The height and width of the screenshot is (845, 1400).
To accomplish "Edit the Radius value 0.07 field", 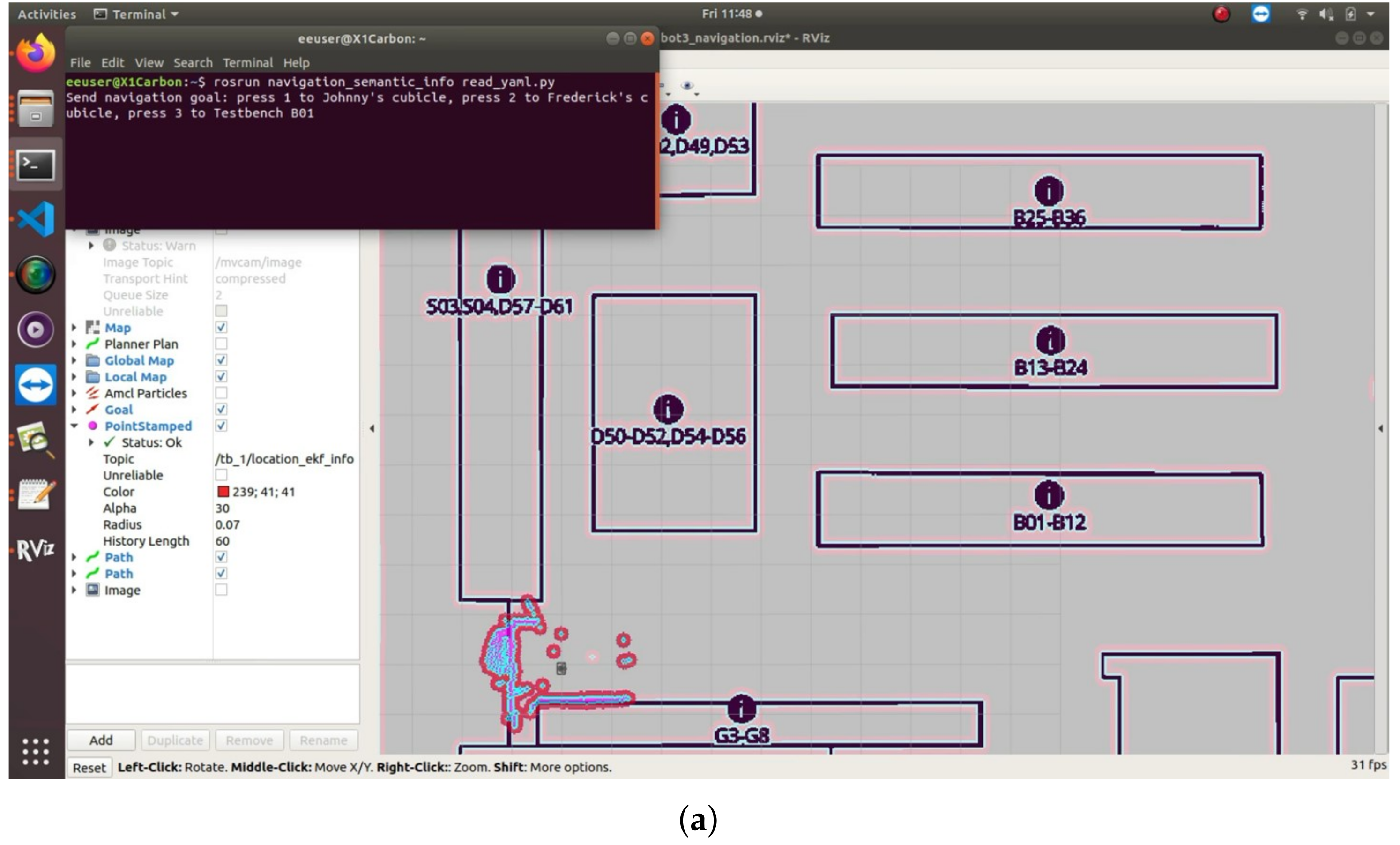I will pos(227,524).
